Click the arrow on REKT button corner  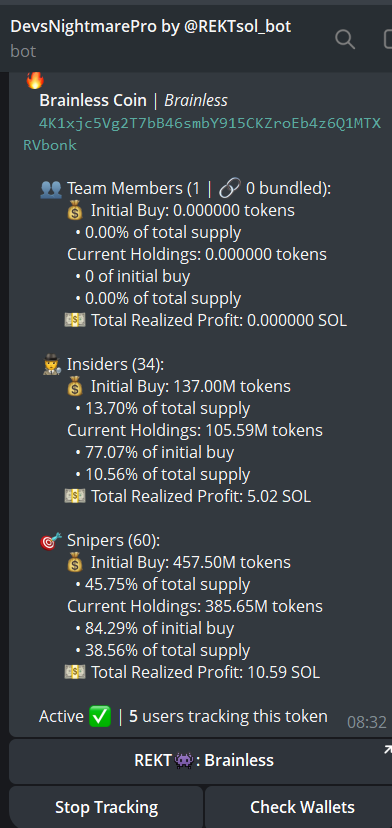(387, 748)
